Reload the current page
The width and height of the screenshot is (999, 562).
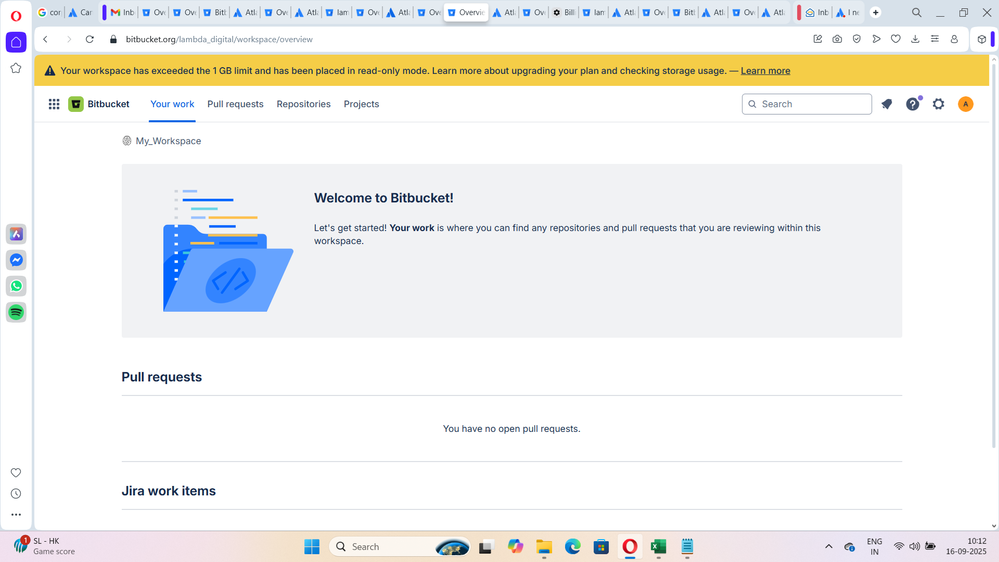point(90,40)
